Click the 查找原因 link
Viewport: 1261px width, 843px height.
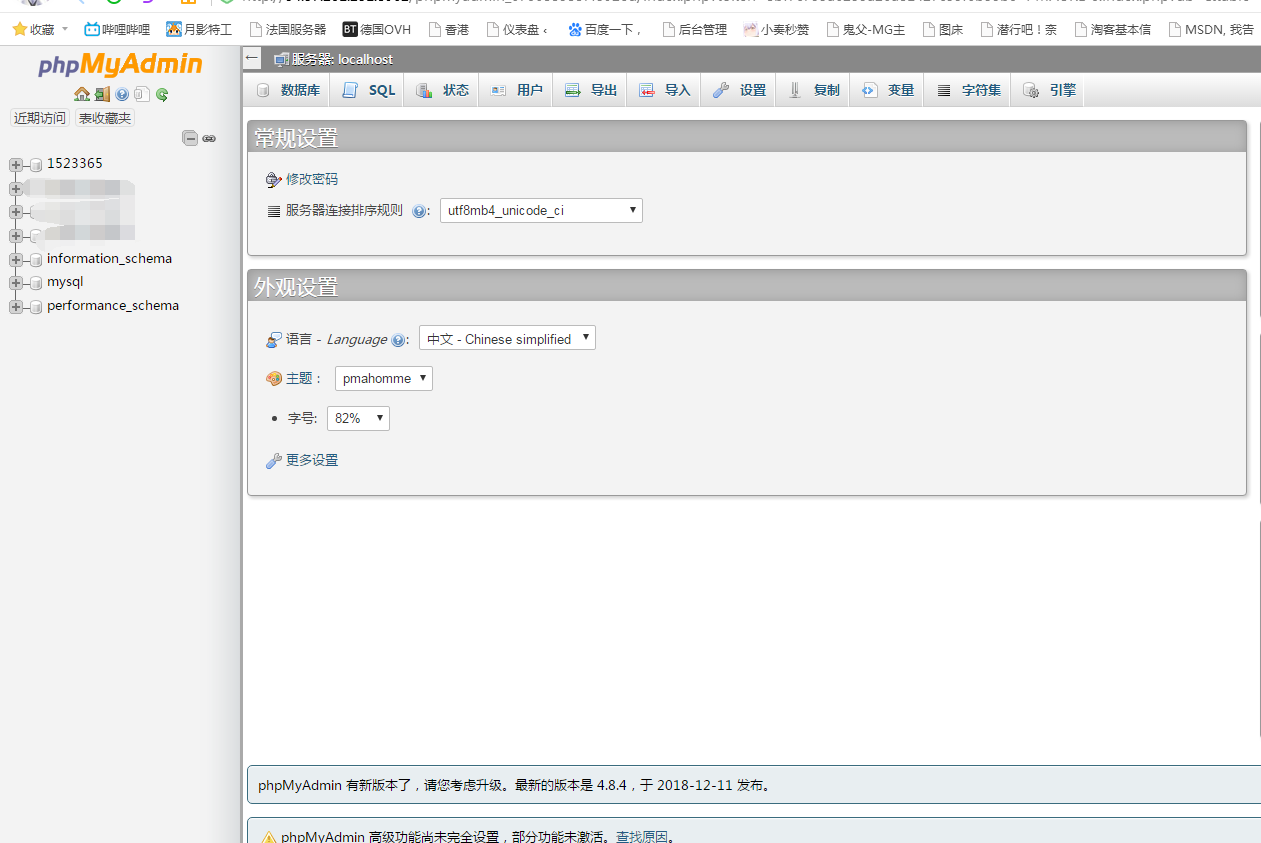(642, 837)
